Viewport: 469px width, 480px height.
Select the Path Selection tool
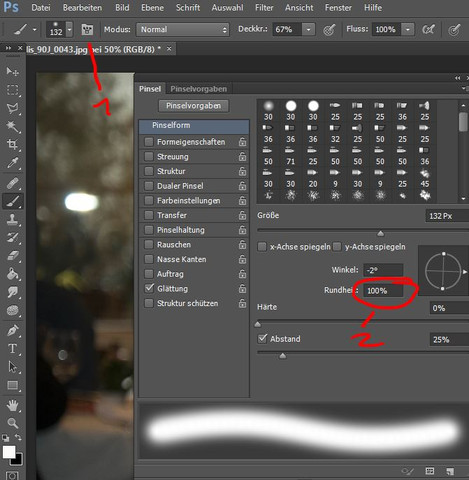click(12, 367)
